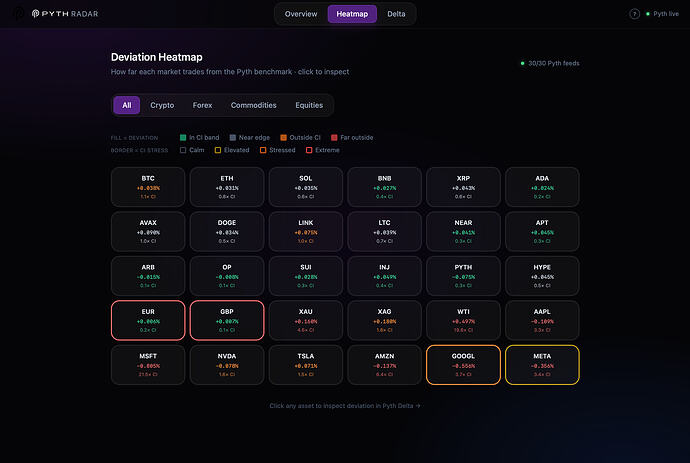Click the green In CI band swatch
The height and width of the screenshot is (463, 690).
[183, 137]
